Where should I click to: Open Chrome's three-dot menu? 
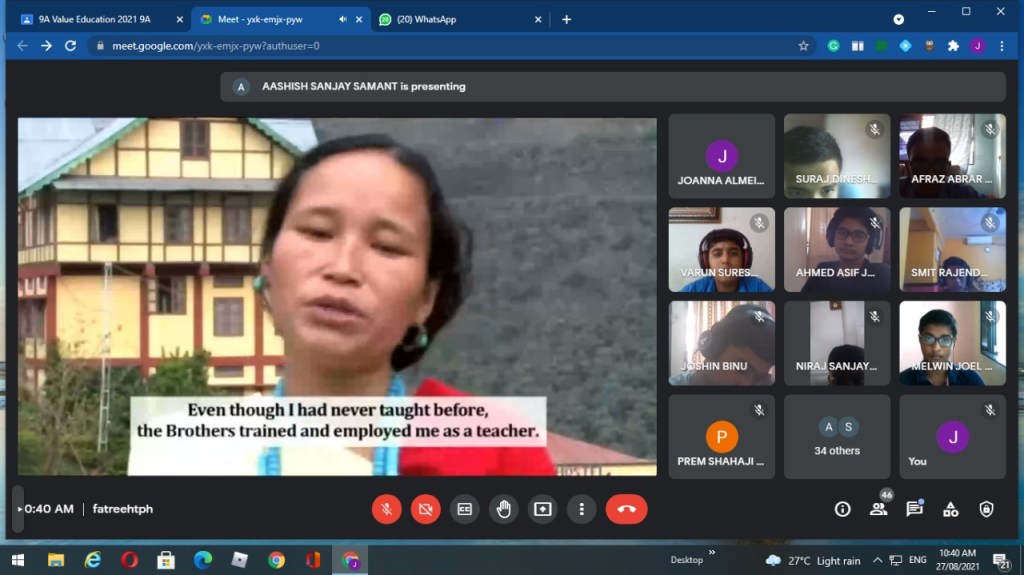tap(1002, 46)
